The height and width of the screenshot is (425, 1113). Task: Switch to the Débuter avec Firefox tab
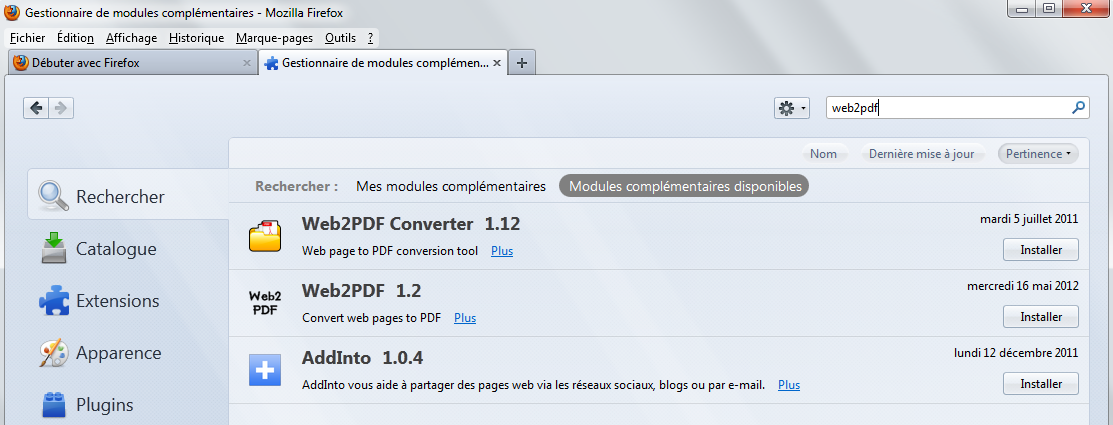133,62
